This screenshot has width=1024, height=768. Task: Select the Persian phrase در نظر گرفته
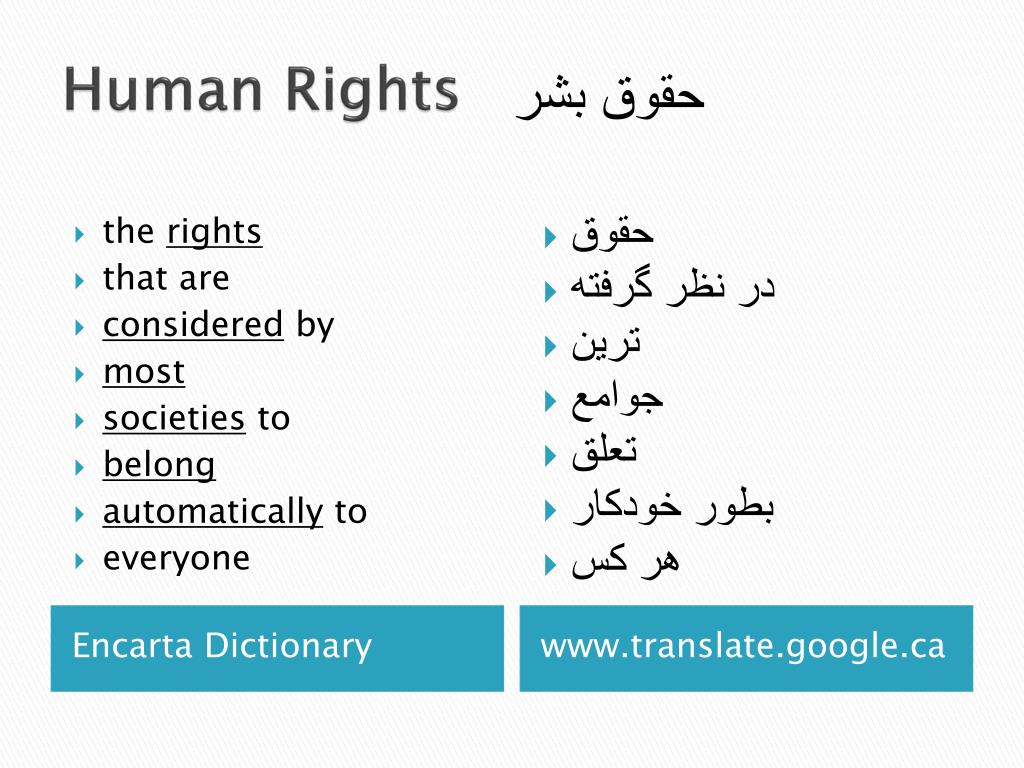point(673,286)
